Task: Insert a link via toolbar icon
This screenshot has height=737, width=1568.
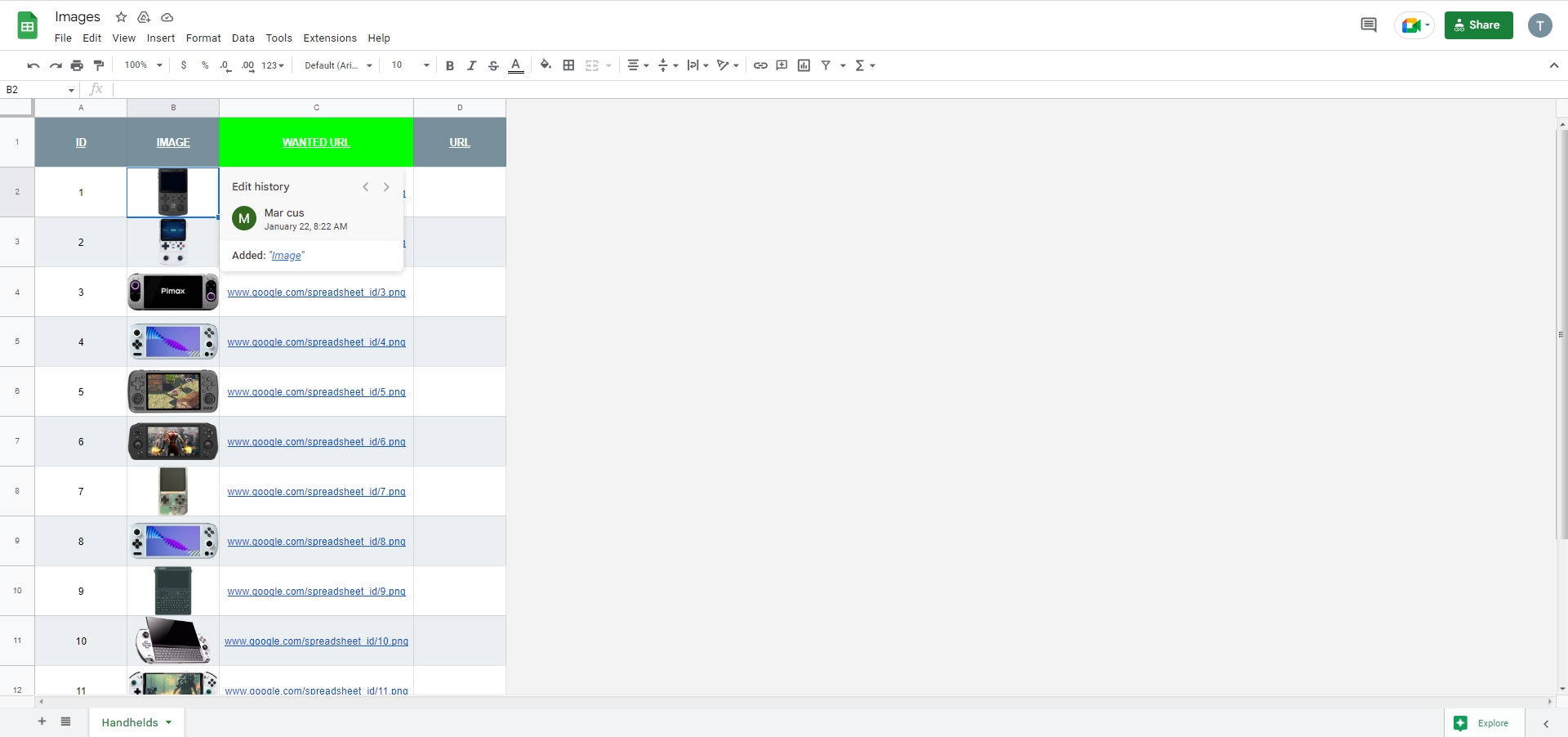Action: [x=760, y=65]
